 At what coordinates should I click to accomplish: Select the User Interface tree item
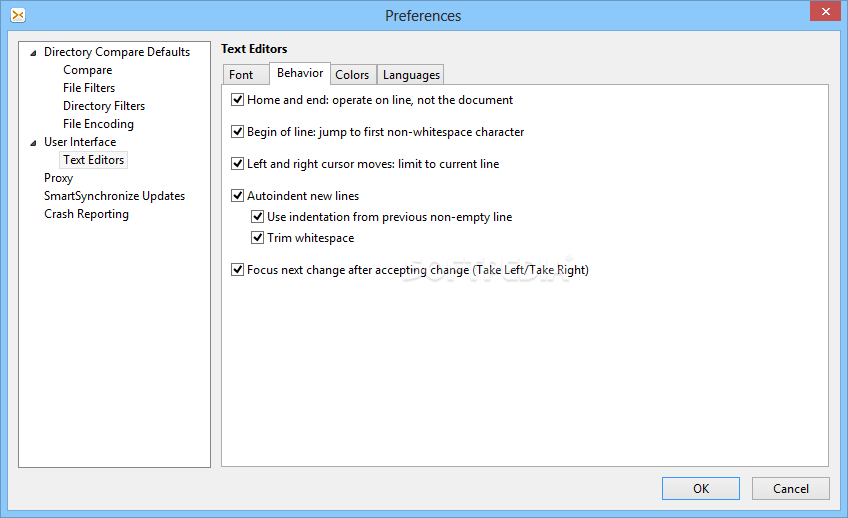tap(80, 142)
